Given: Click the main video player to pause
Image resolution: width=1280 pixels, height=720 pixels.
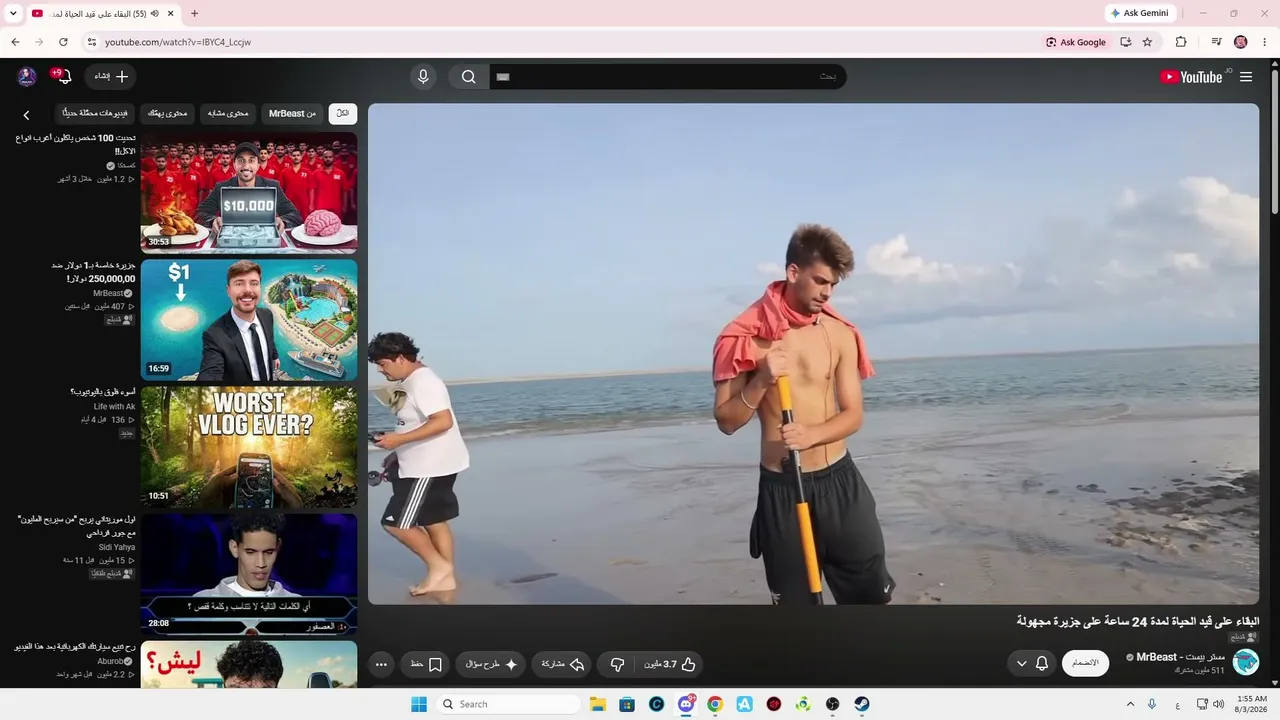Looking at the screenshot, I should pos(813,354).
